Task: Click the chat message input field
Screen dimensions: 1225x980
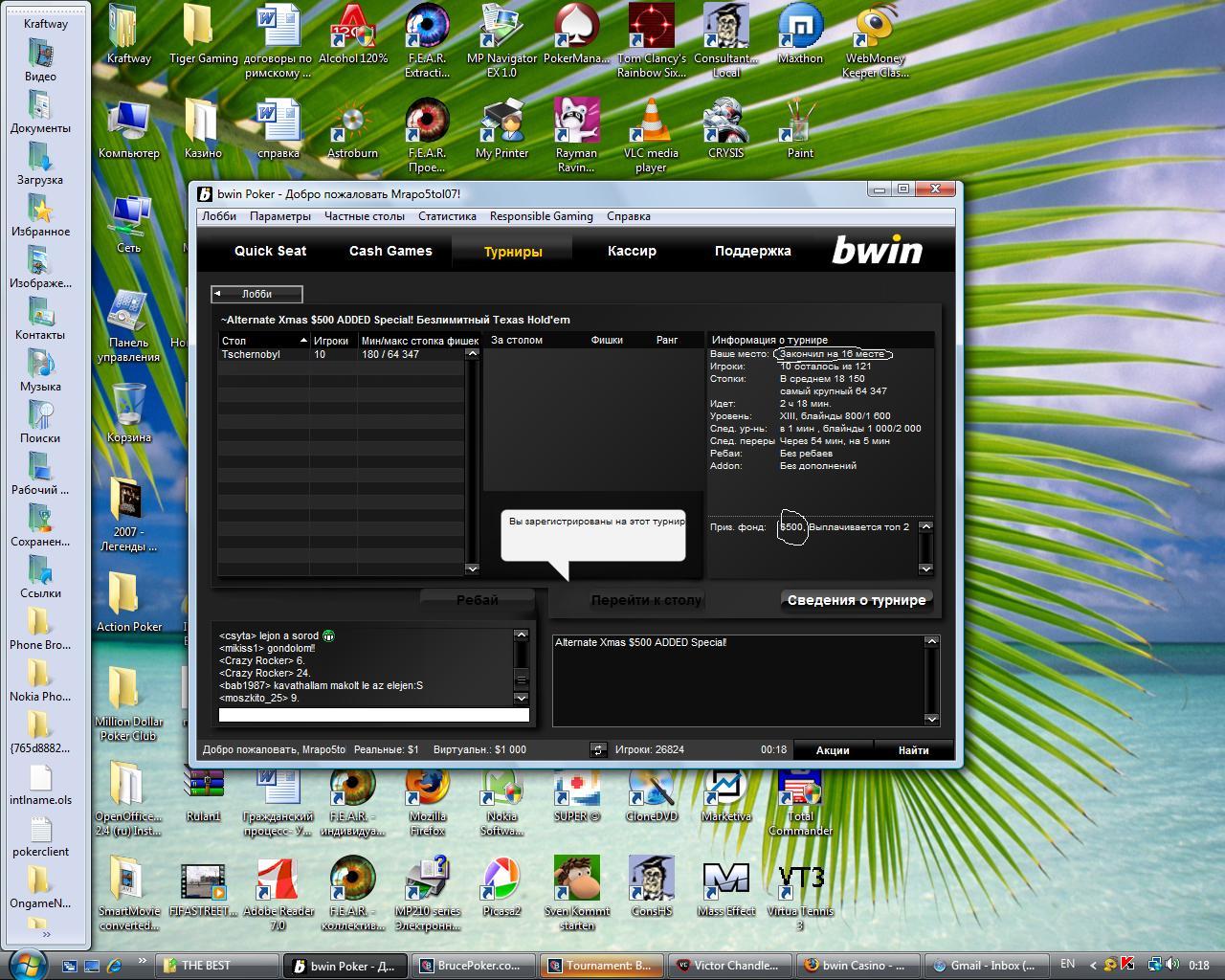Action: point(373,715)
